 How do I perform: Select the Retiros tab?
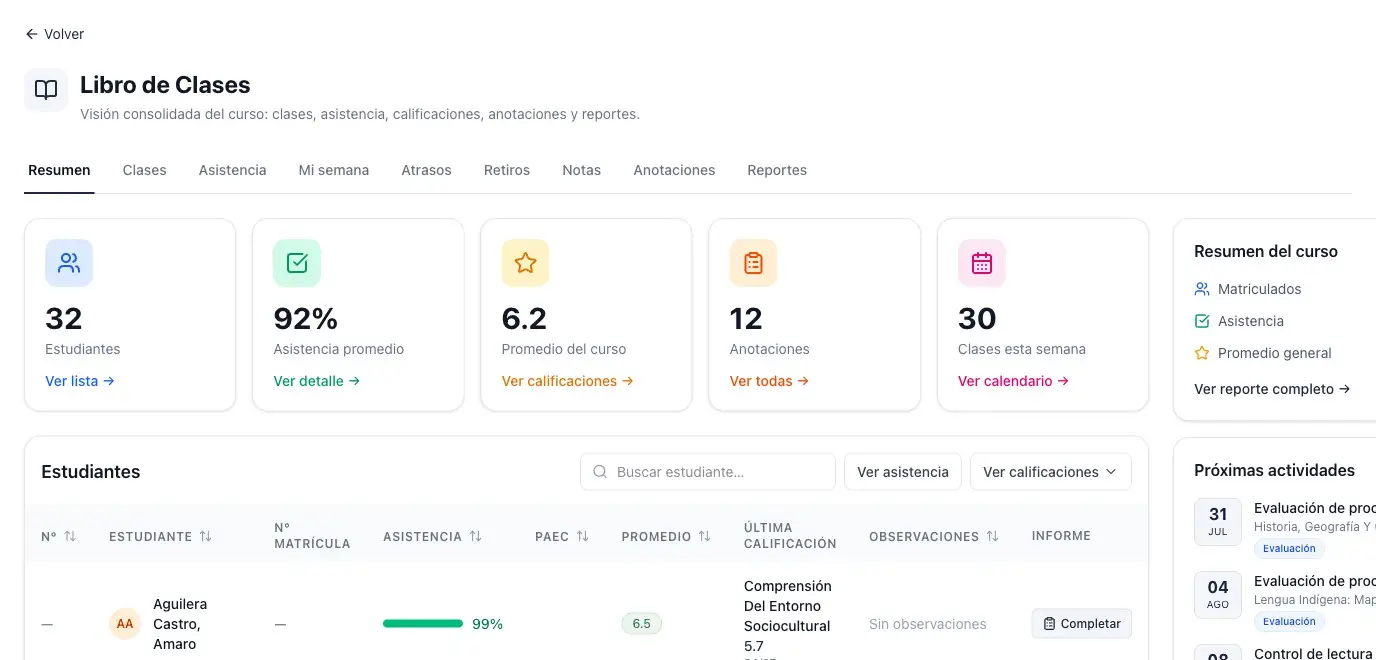[507, 170]
